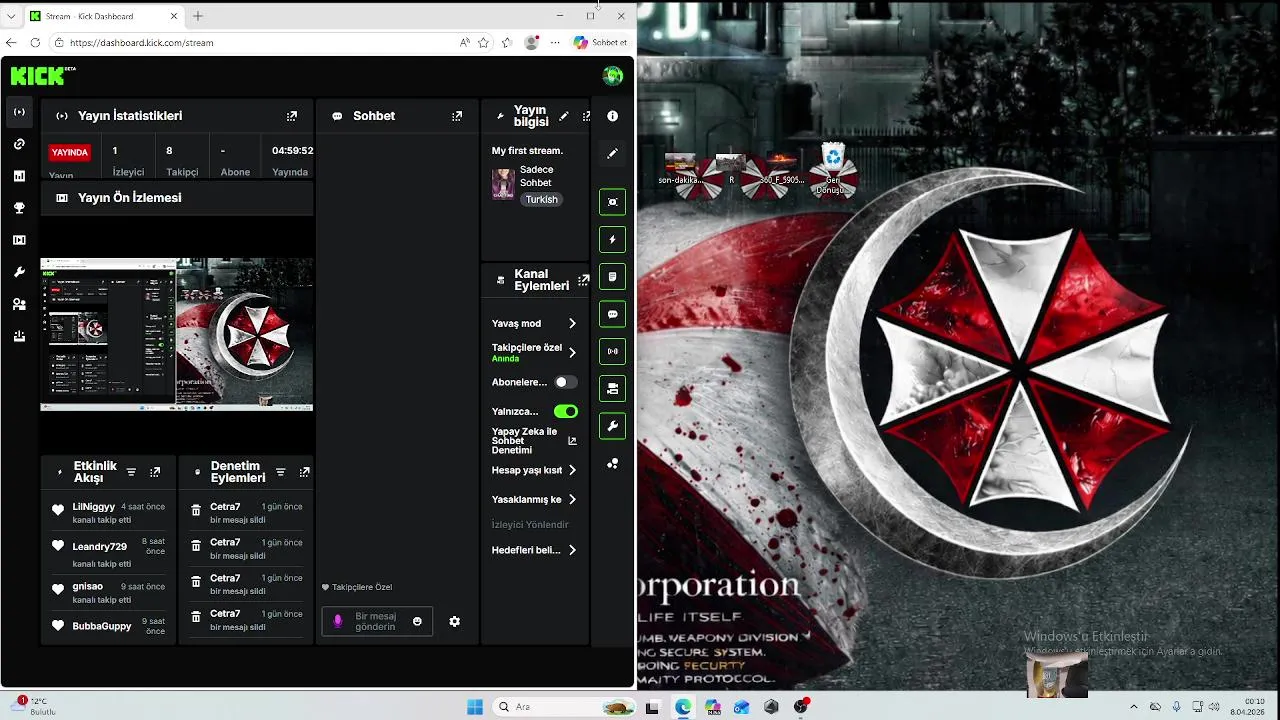
Task: Pop out the Kanal Eylemleri panel
Action: [584, 280]
